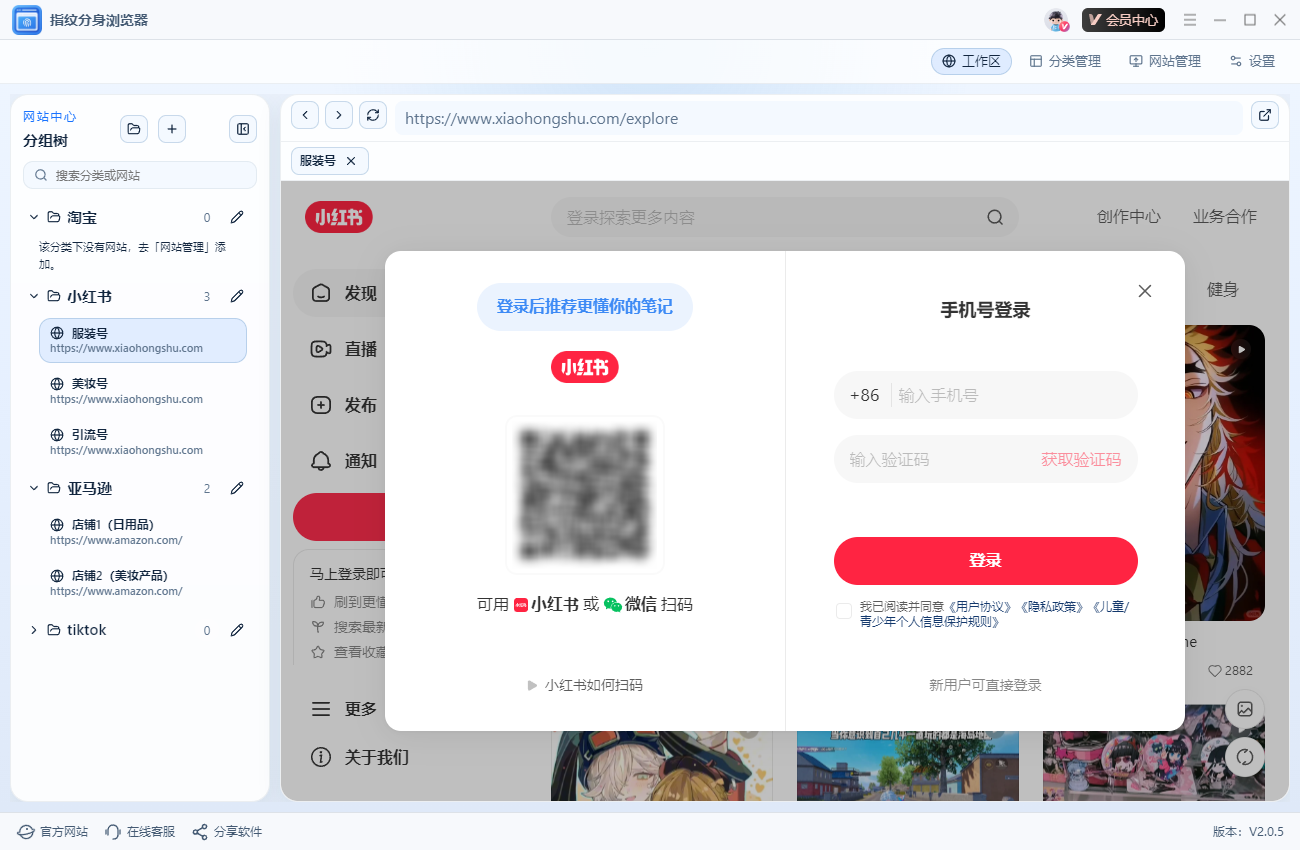Go back in browser history
Viewport: 1300px width, 850px height.
pyautogui.click(x=305, y=116)
